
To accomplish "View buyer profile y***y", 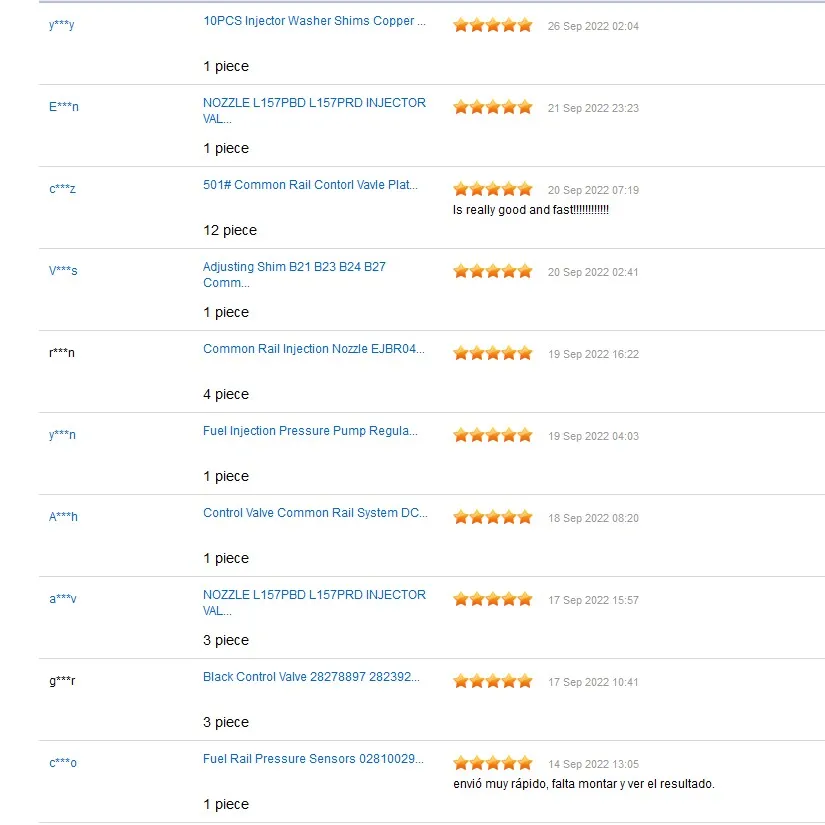I will point(61,24).
